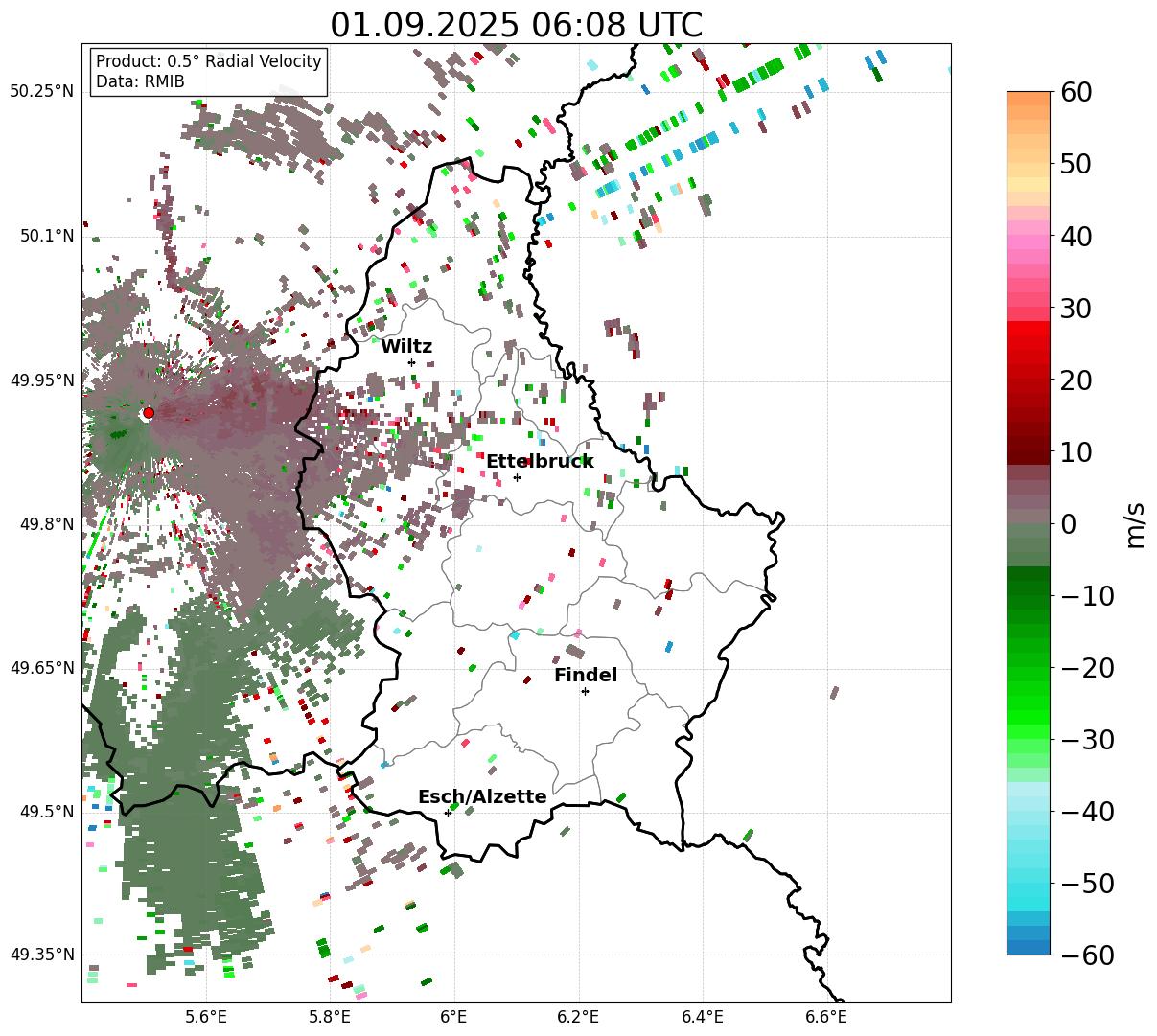The image size is (1157, 1036).
Task: Click the m/s colorbar unit label
Action: tap(1136, 523)
